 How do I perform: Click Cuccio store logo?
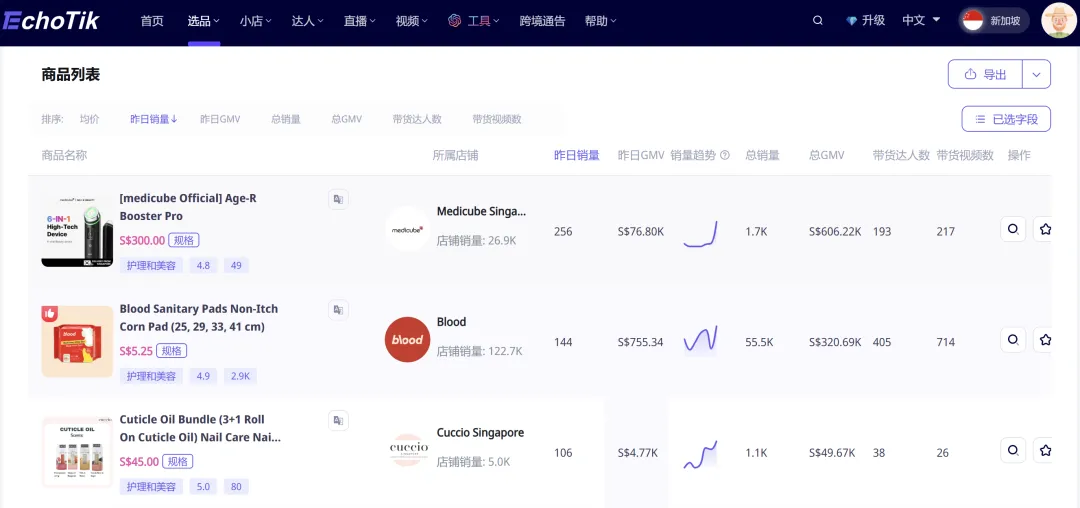click(x=408, y=450)
